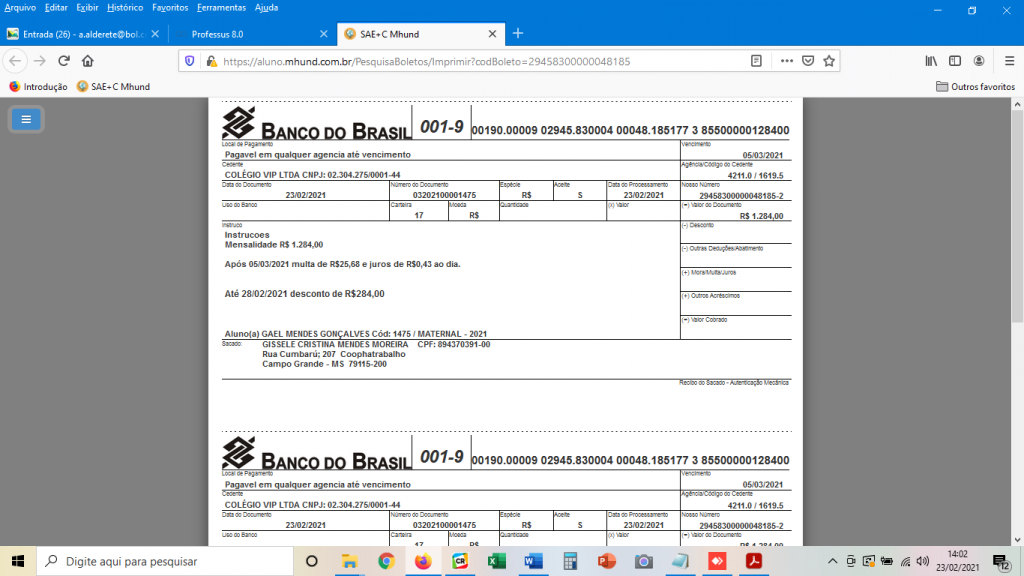Image resolution: width=1024 pixels, height=576 pixels.
Task: Select first boleto Nosso Número 29458300000048185-2
Action: pyautogui.click(x=741, y=196)
